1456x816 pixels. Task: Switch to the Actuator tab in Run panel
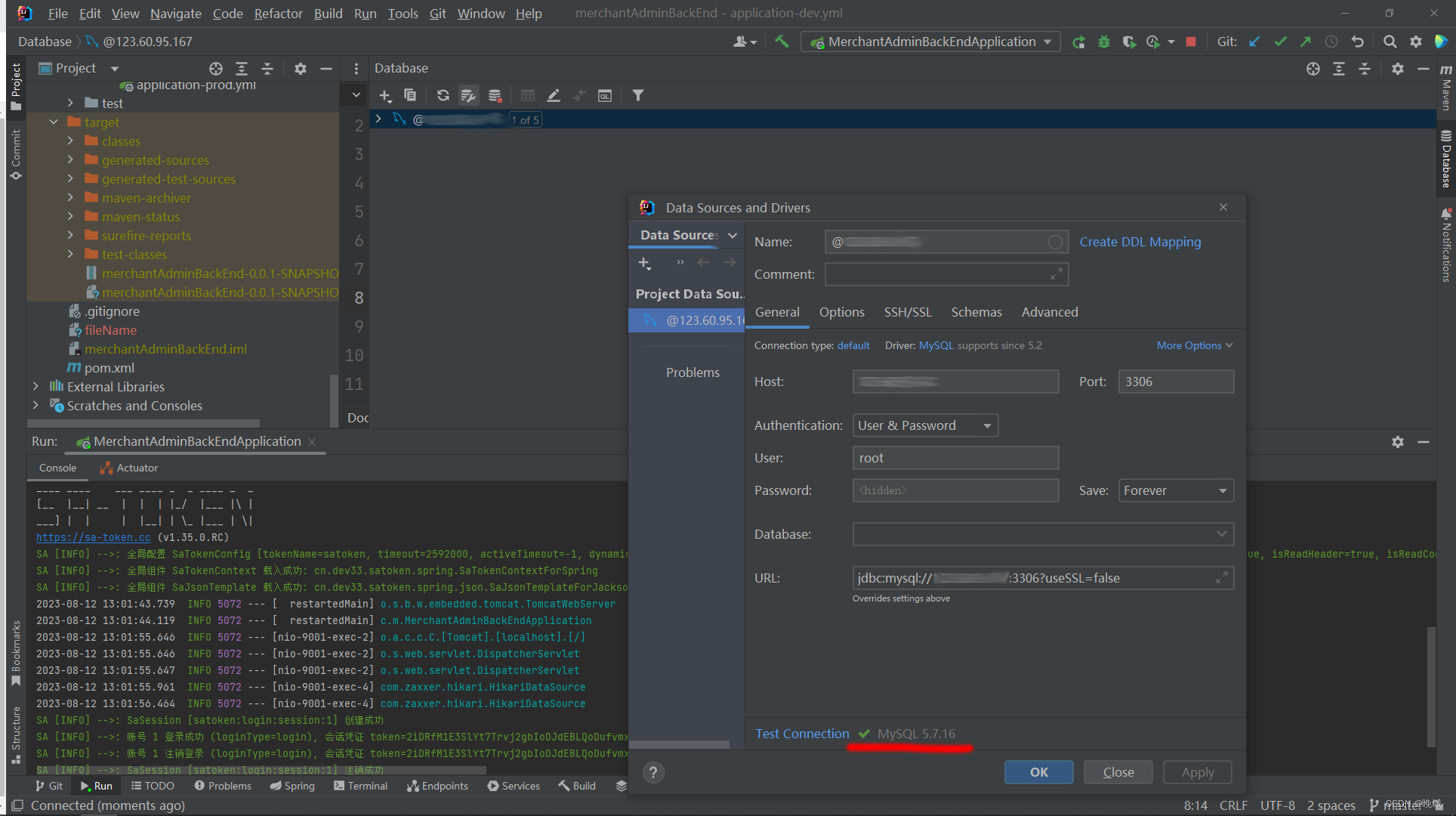click(x=129, y=468)
